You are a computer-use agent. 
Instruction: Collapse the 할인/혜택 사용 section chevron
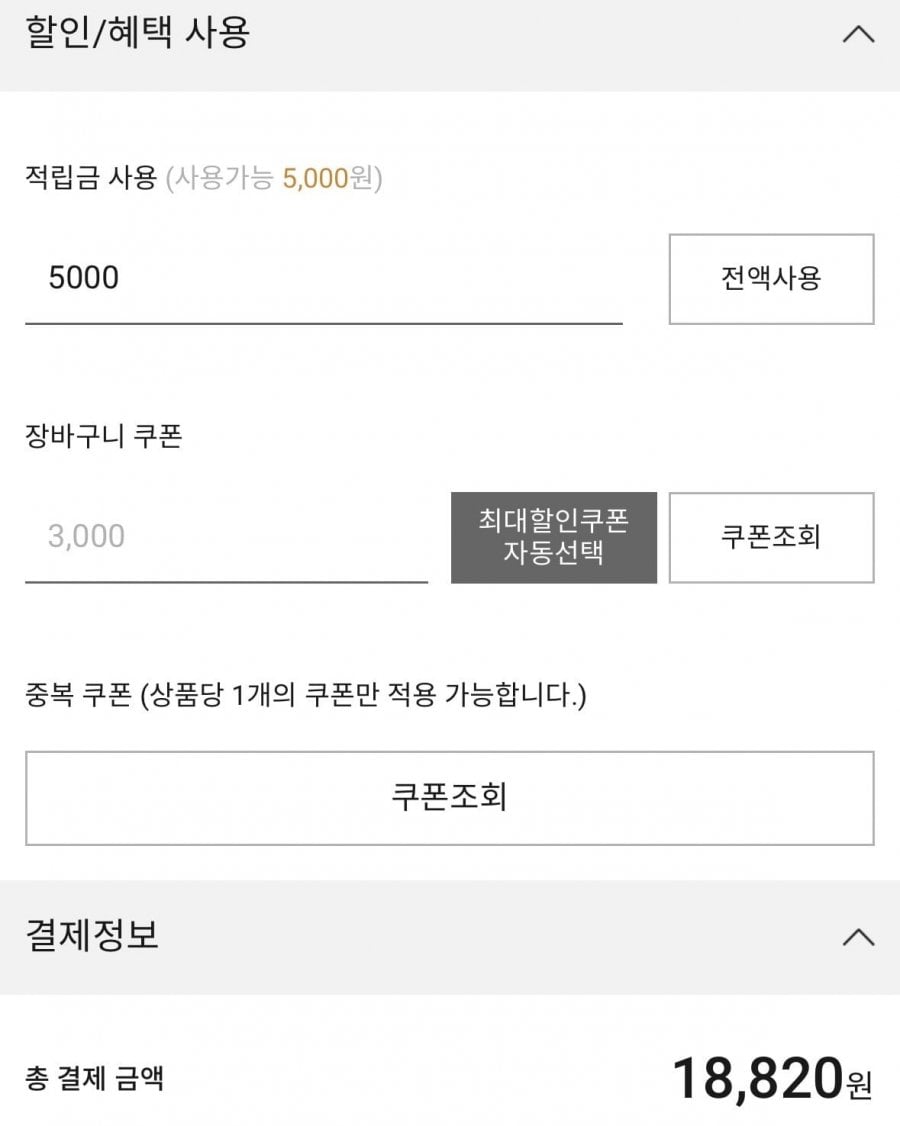pos(858,35)
